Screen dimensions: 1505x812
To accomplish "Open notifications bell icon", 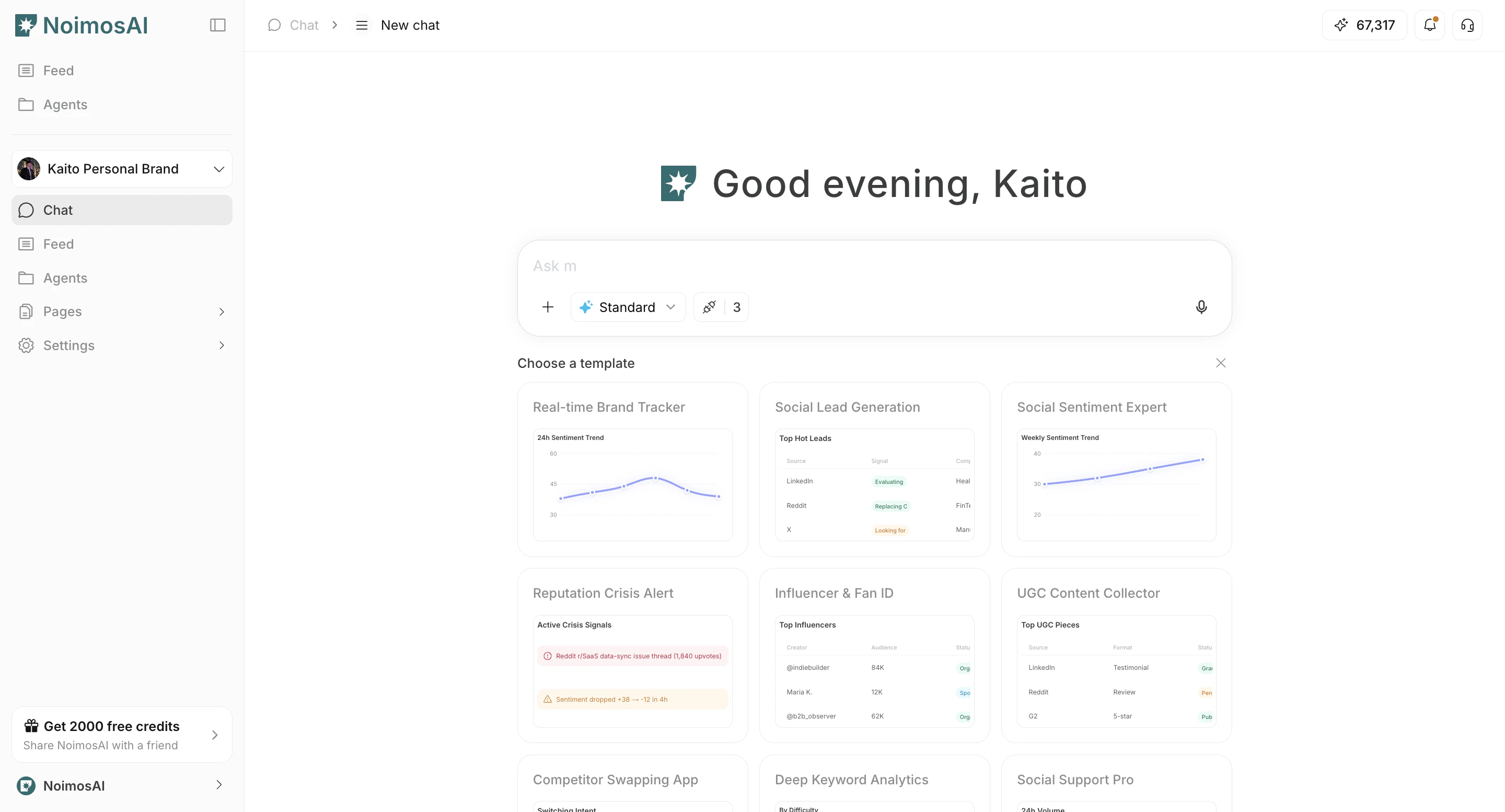I will [x=1430, y=25].
